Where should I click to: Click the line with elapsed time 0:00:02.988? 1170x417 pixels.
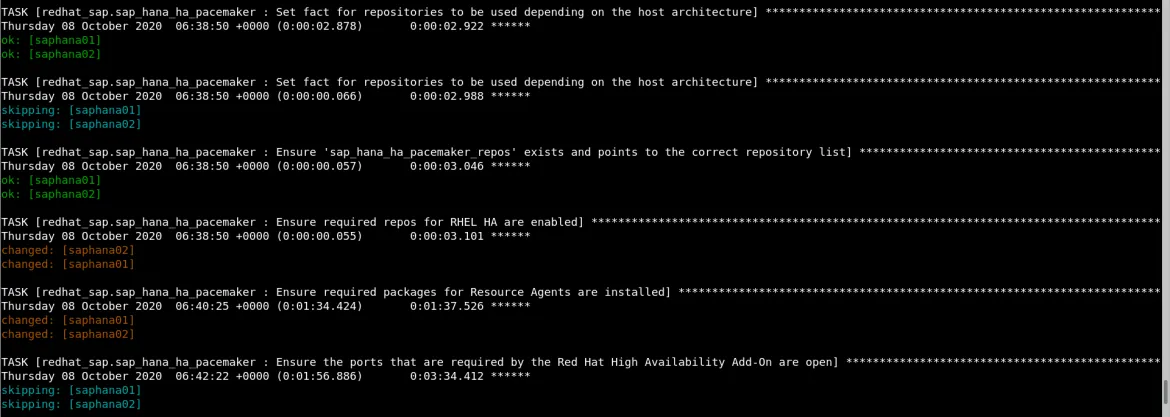(266, 95)
